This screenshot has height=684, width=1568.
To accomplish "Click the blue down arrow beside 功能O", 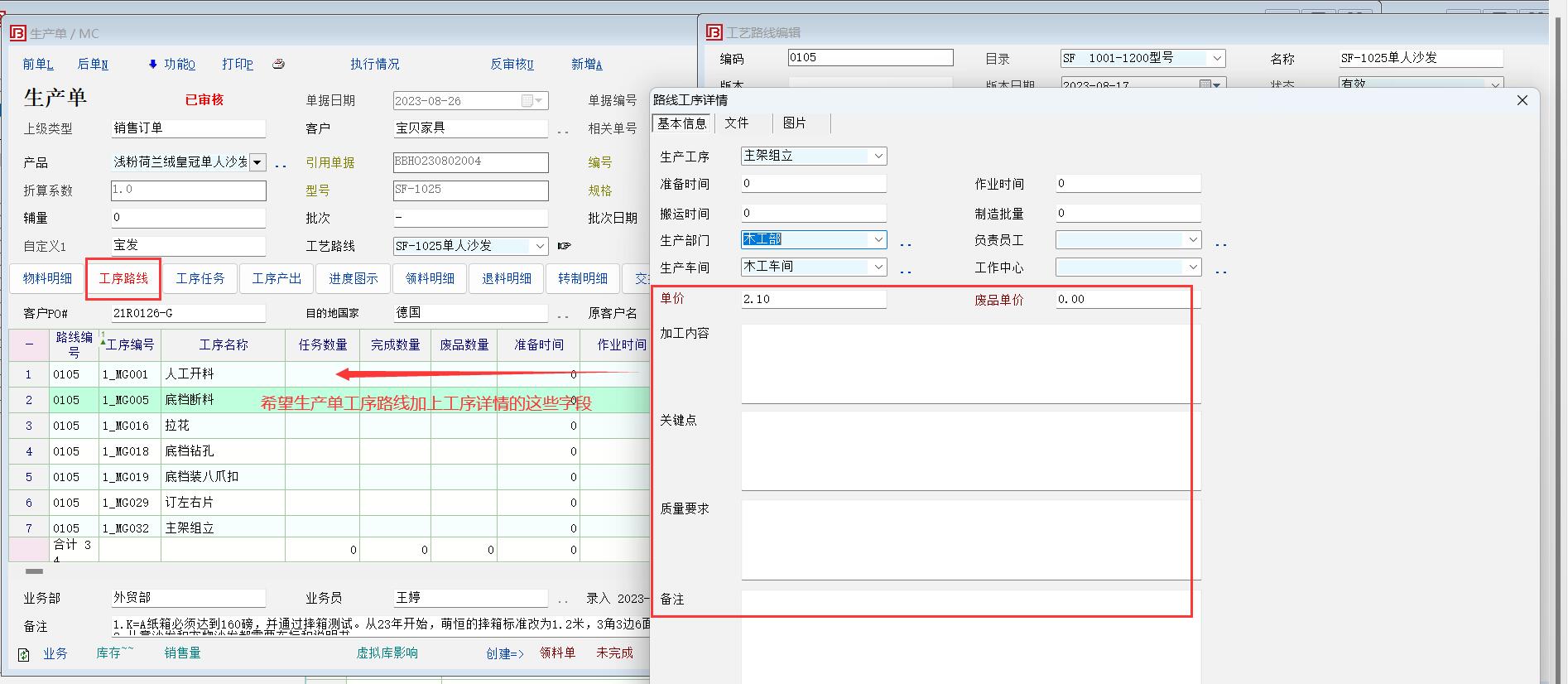I will click(152, 64).
